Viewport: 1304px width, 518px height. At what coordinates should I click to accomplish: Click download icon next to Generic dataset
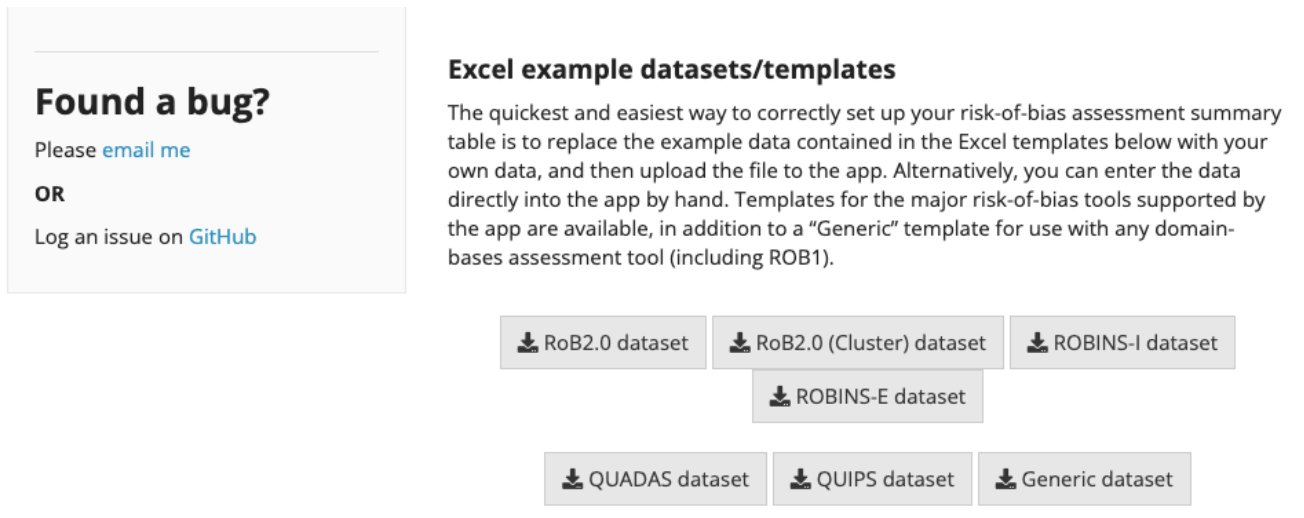[x=1005, y=479]
